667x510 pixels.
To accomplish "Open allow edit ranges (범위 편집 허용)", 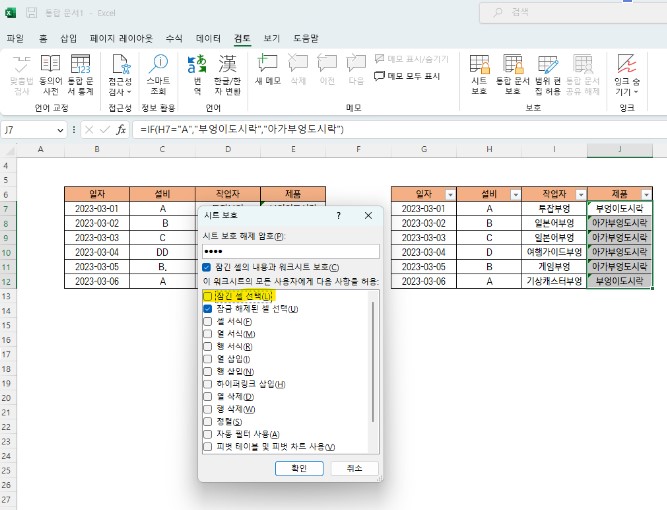I will (x=547, y=75).
